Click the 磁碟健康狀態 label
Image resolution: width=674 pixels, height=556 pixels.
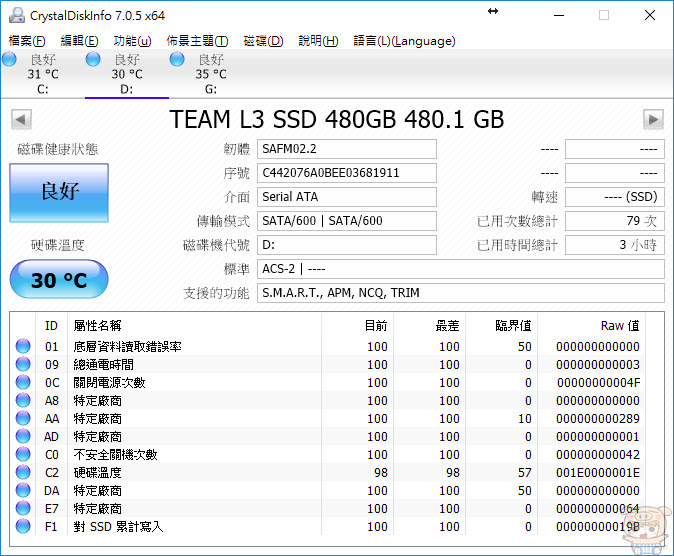pos(58,149)
